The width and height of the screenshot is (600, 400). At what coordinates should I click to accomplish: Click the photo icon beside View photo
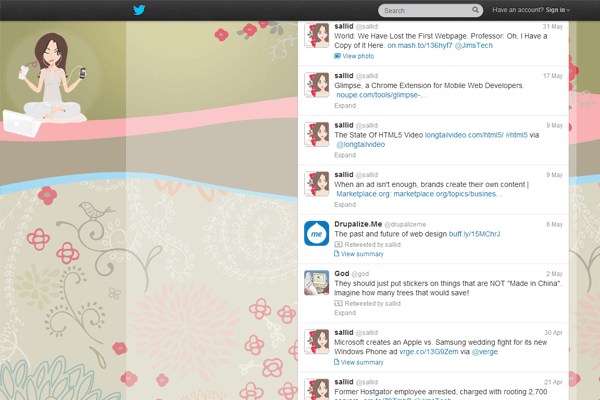coord(337,56)
